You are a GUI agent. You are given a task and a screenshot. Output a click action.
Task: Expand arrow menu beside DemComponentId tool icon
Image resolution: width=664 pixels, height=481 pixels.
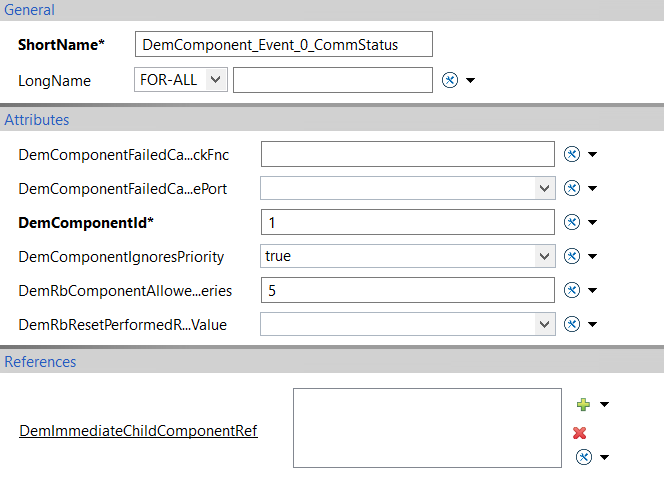point(592,222)
